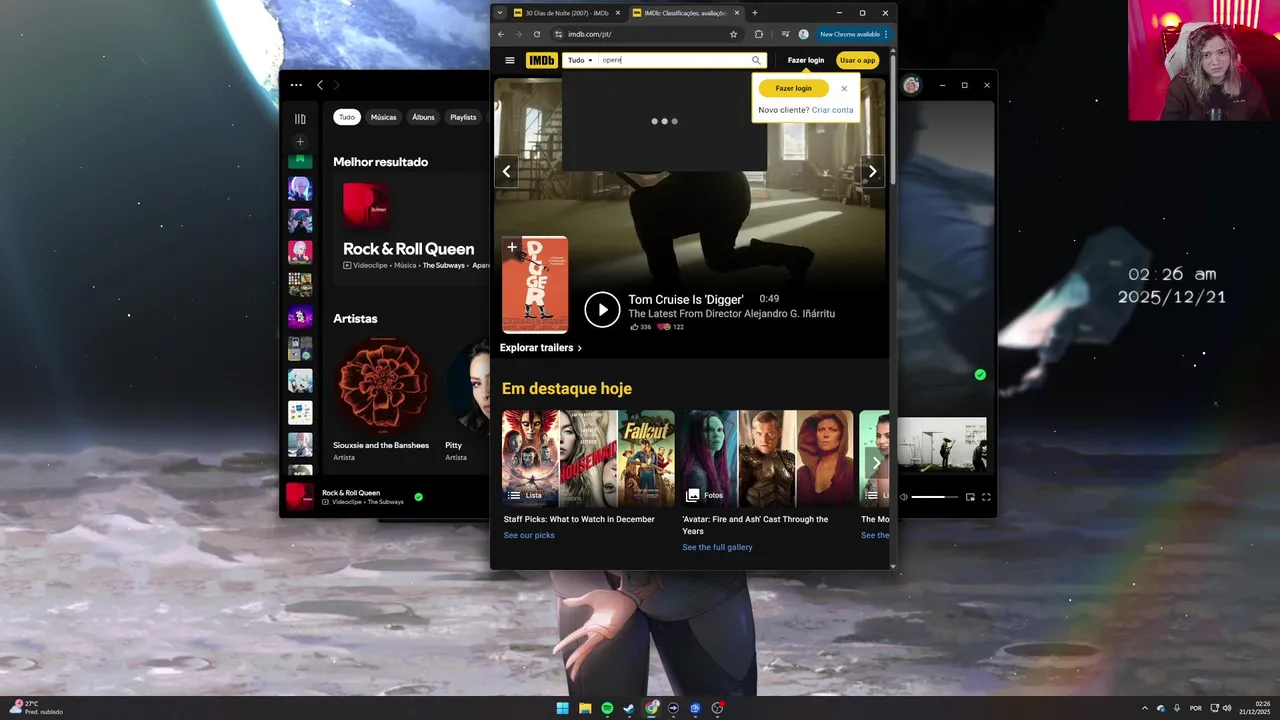Open Spotify three-dot menu
The image size is (1280, 720).
(x=296, y=85)
